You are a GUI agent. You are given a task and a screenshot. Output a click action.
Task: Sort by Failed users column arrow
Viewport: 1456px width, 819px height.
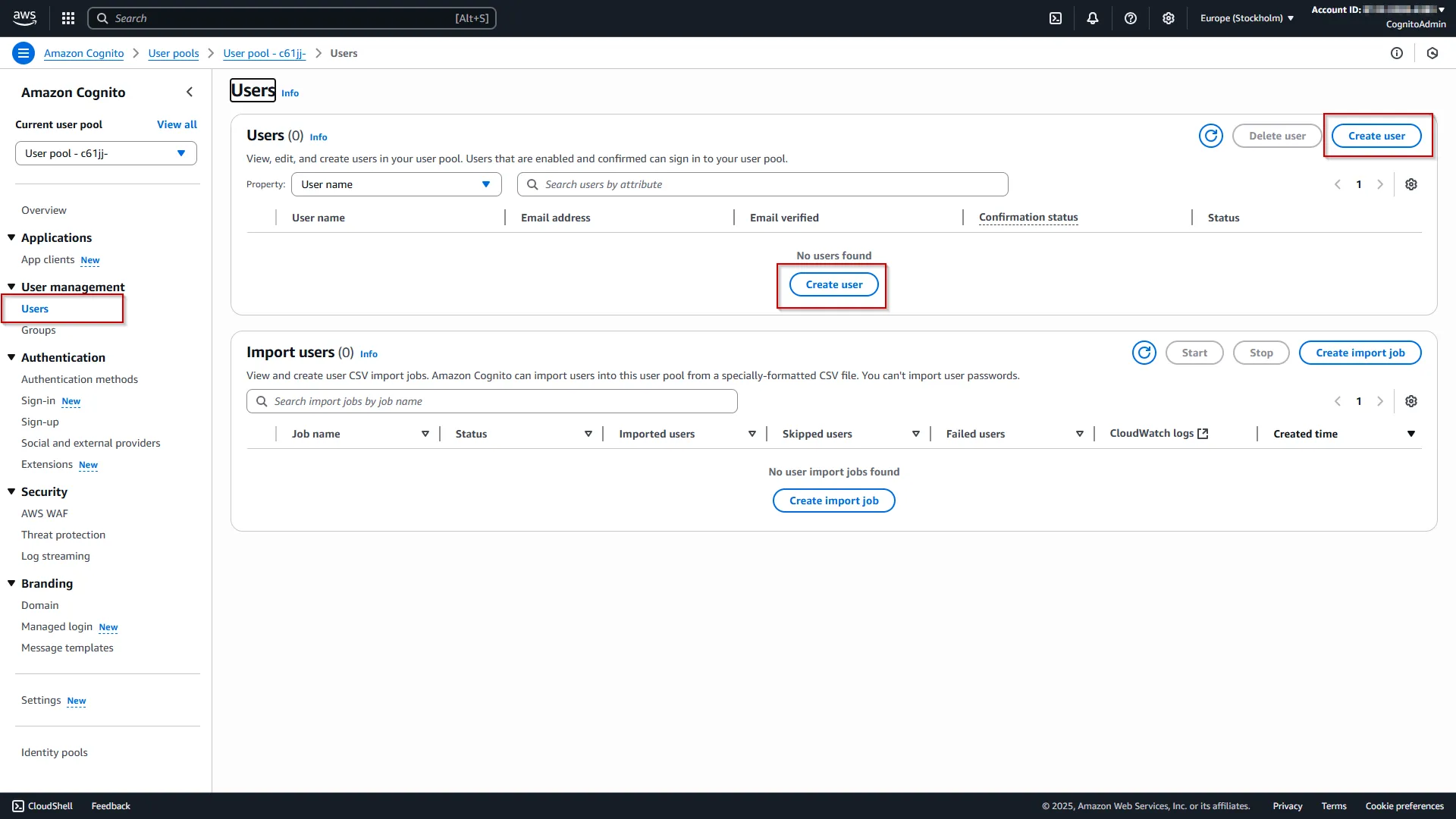(x=1080, y=434)
